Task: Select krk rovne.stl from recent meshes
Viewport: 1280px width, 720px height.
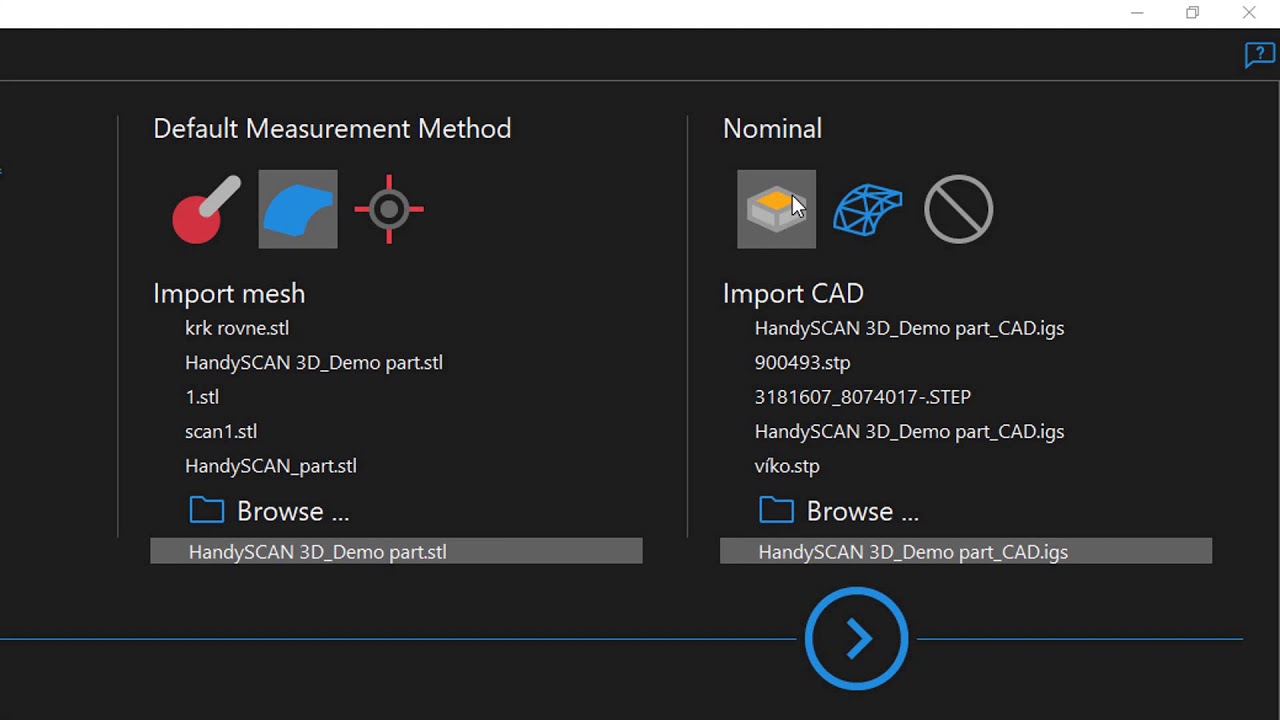Action: (x=236, y=328)
